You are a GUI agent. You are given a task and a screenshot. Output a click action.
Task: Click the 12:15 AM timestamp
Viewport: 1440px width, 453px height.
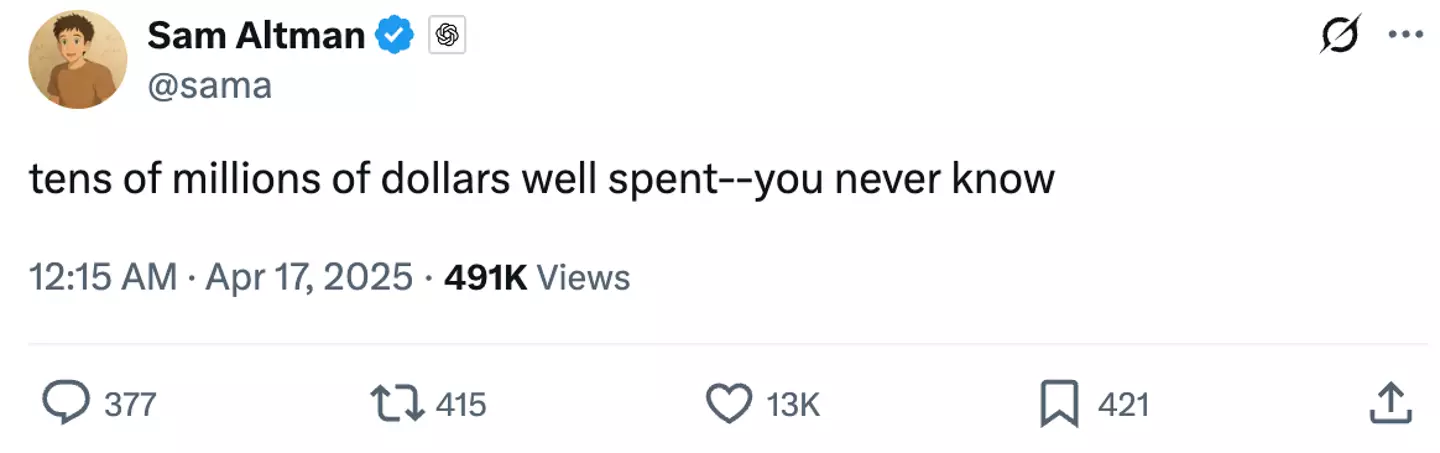[103, 277]
